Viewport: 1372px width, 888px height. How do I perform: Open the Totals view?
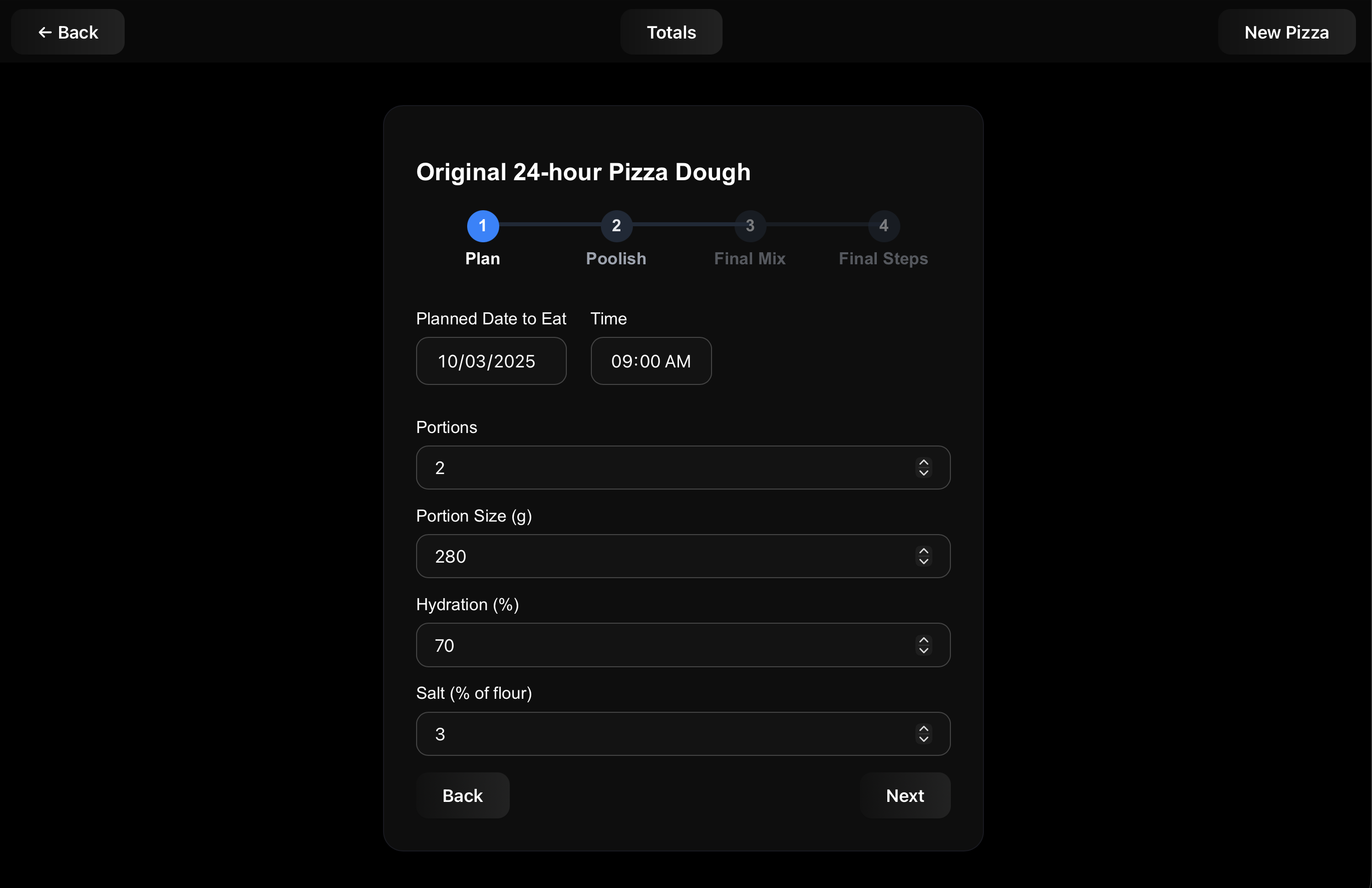point(670,32)
